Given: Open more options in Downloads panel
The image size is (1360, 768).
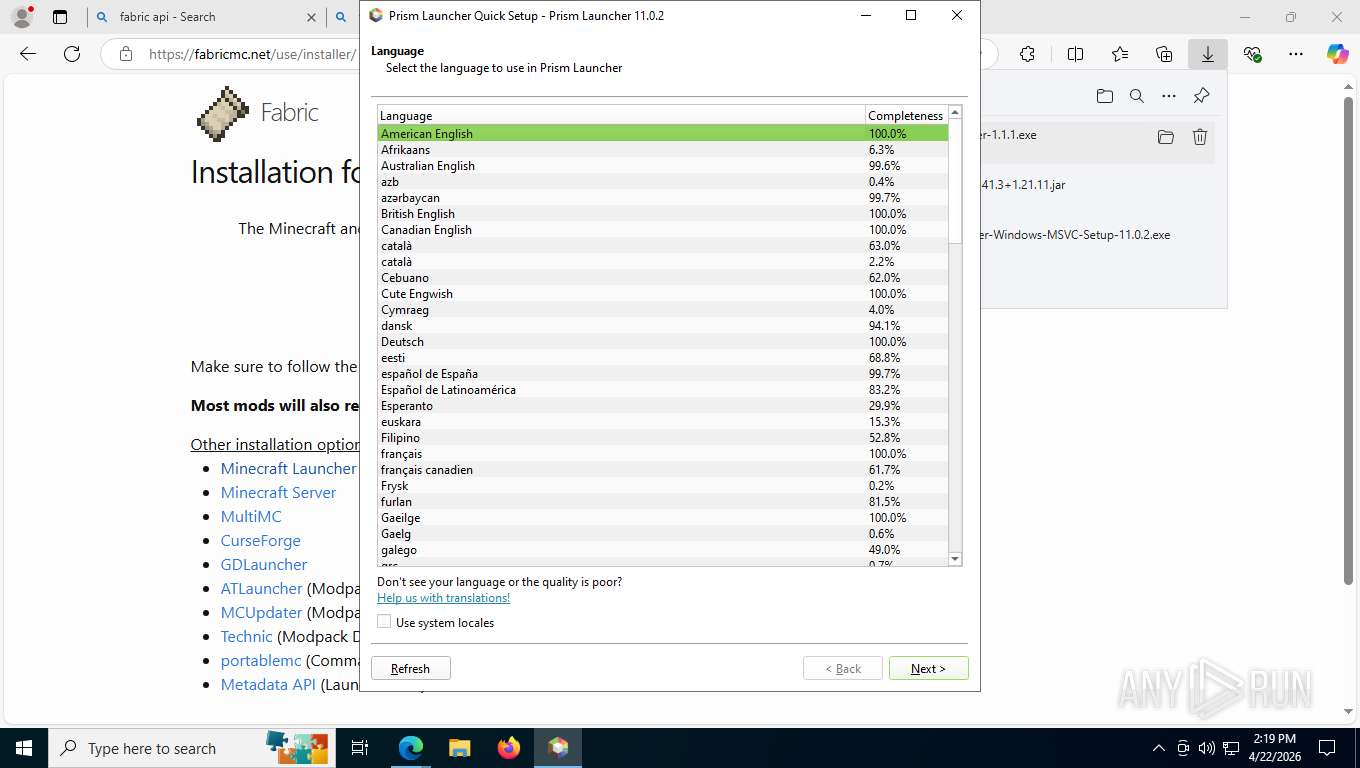Looking at the screenshot, I should pos(1169,96).
